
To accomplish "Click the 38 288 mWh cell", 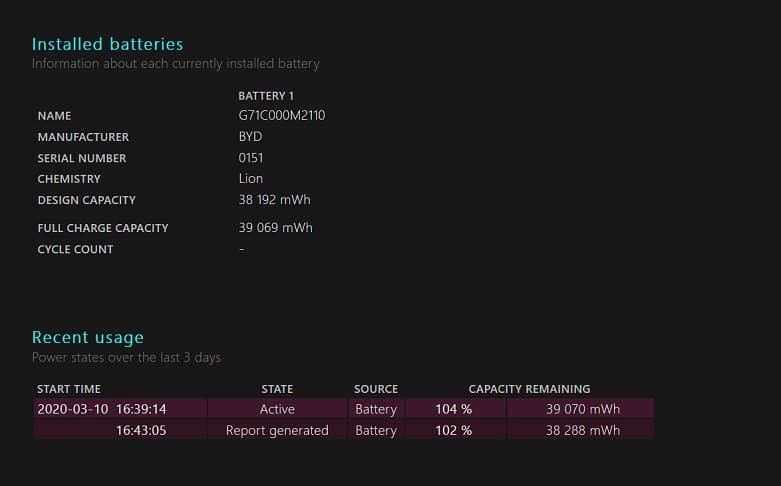I will (x=582, y=431).
